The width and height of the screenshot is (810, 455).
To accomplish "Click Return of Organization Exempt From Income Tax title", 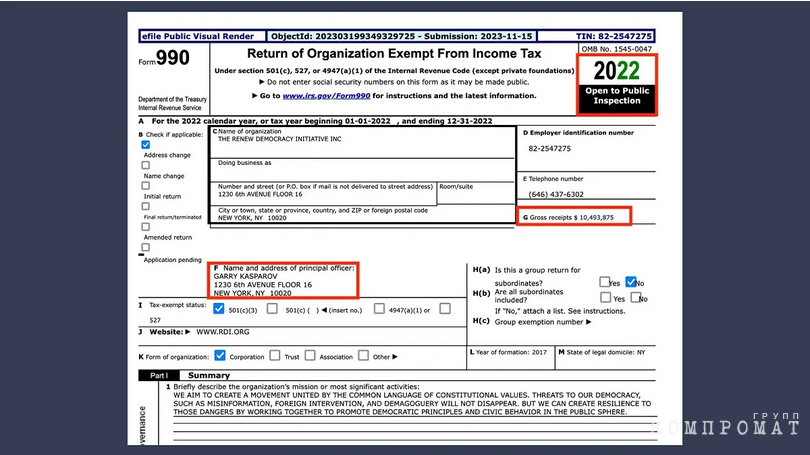I will tap(394, 54).
